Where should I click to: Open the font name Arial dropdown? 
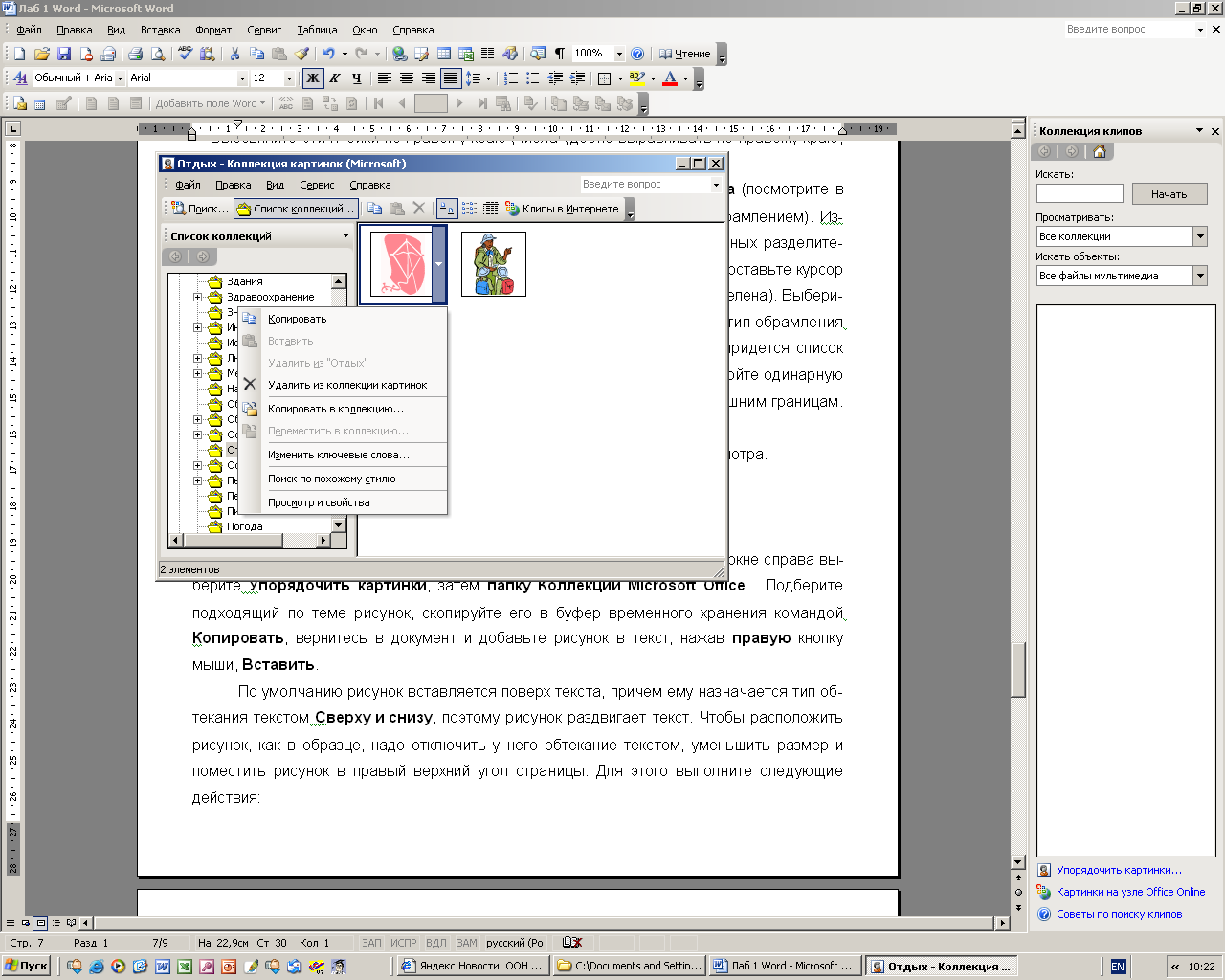[x=242, y=78]
